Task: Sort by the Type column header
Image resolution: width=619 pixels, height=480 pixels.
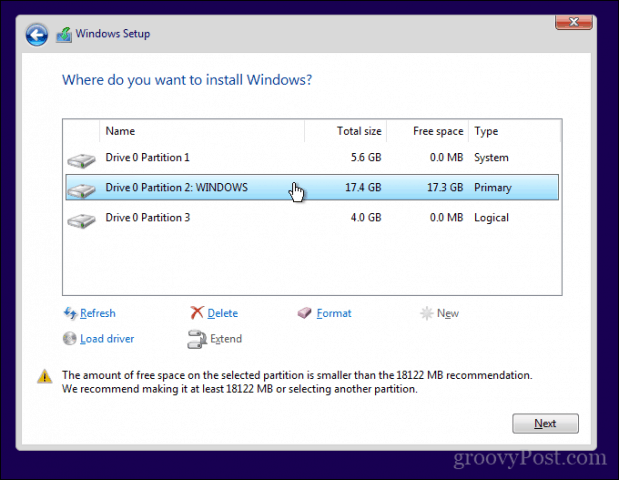Action: 514,131
